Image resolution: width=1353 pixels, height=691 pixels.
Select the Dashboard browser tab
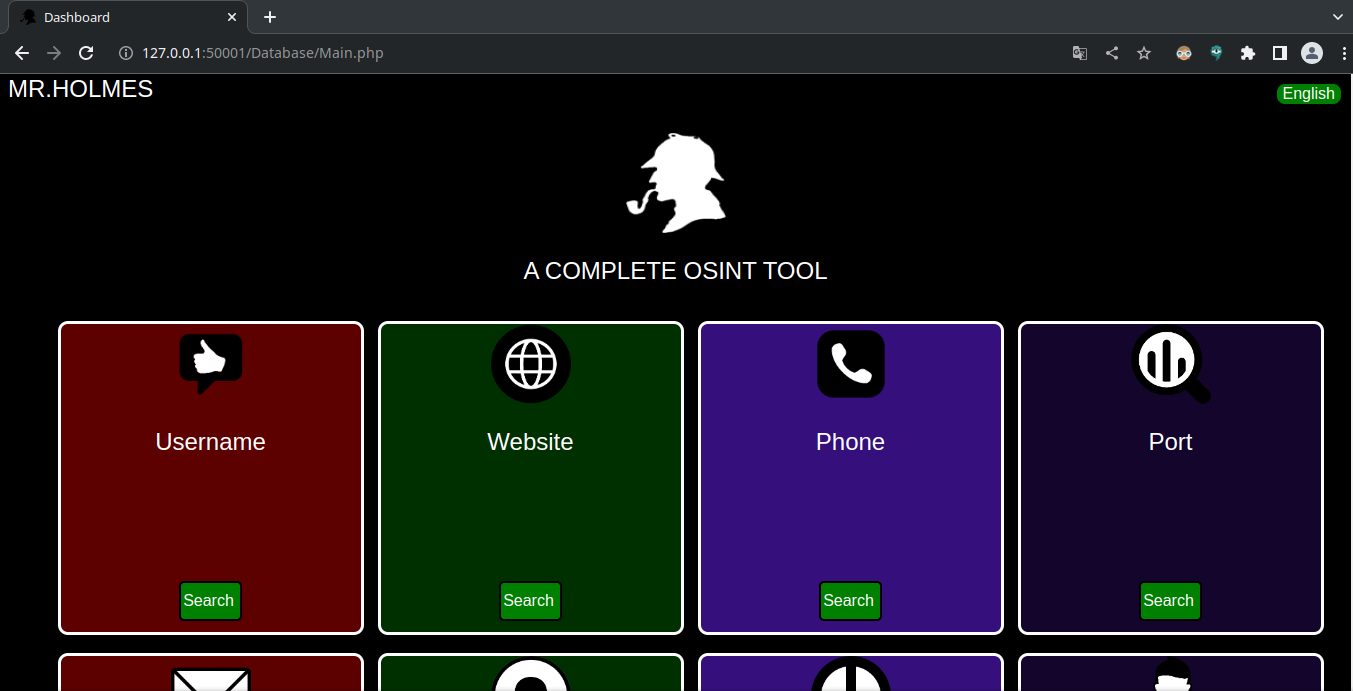(x=120, y=16)
